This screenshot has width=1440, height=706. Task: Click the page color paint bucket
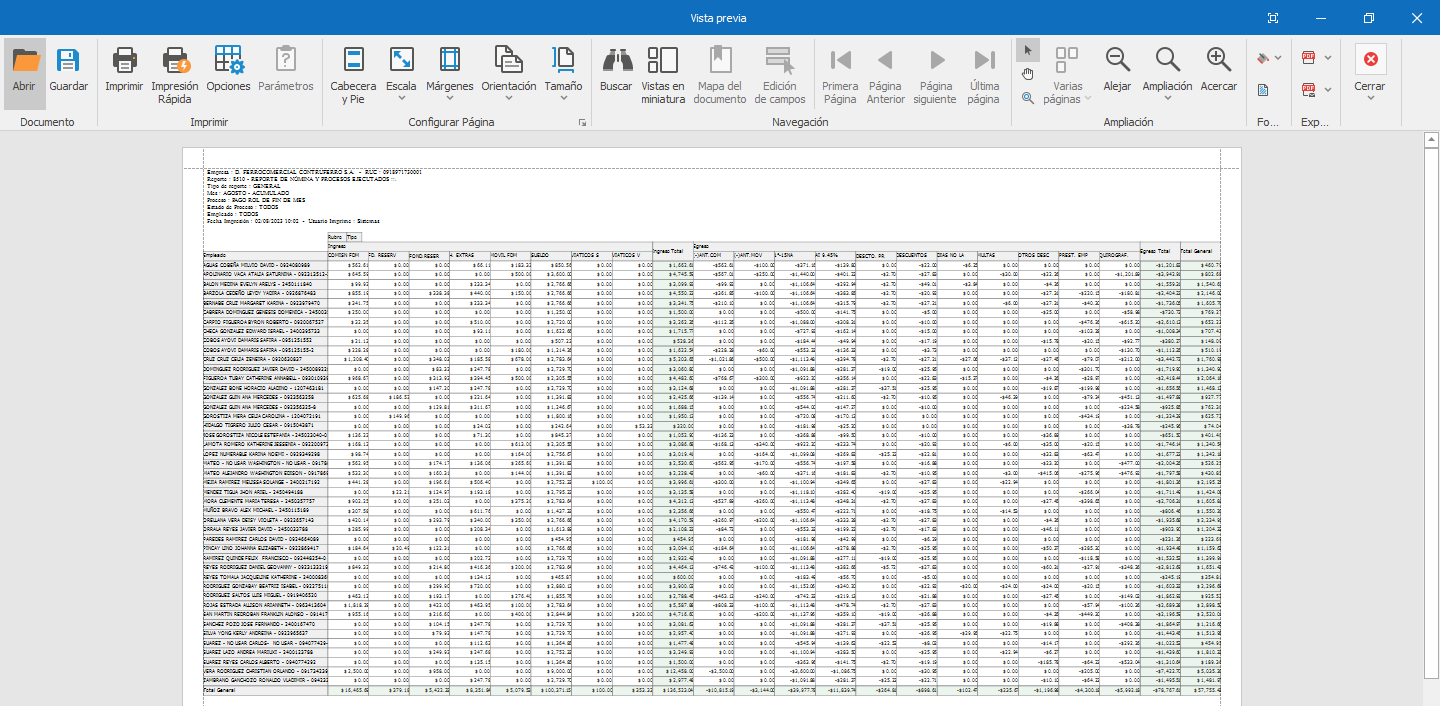click(1263, 58)
